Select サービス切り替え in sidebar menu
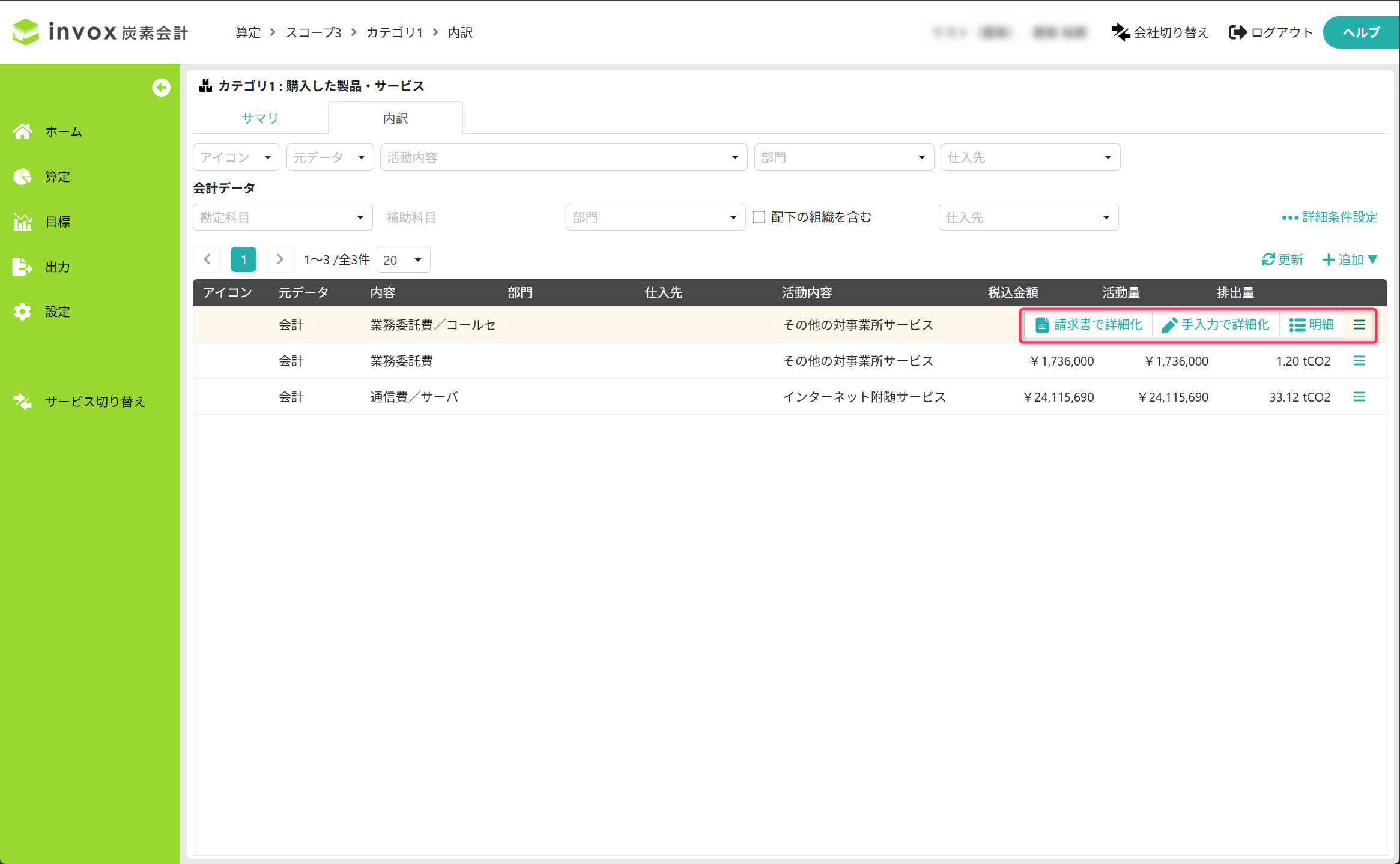 click(x=95, y=402)
